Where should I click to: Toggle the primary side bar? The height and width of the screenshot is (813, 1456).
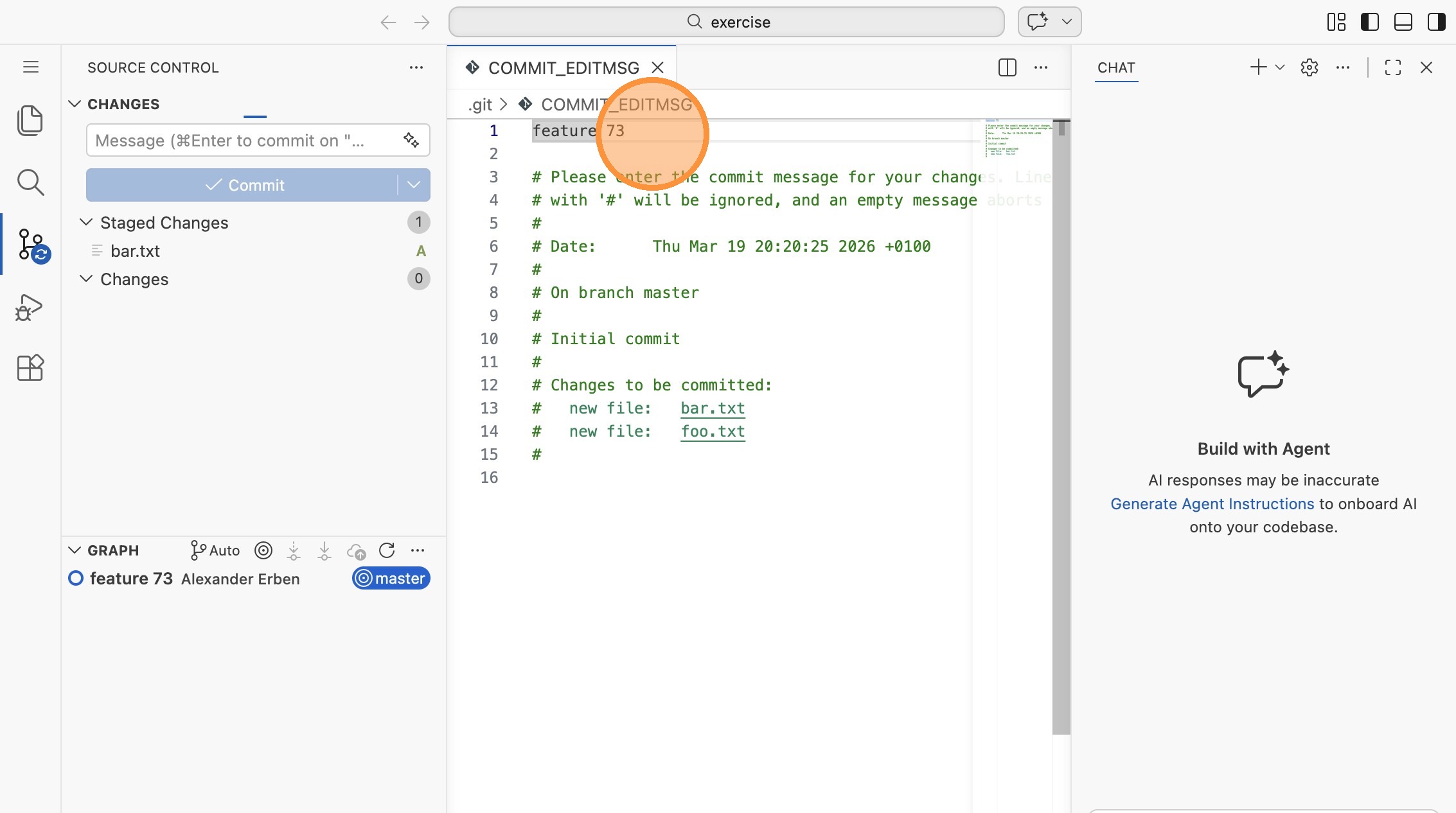coord(1369,22)
